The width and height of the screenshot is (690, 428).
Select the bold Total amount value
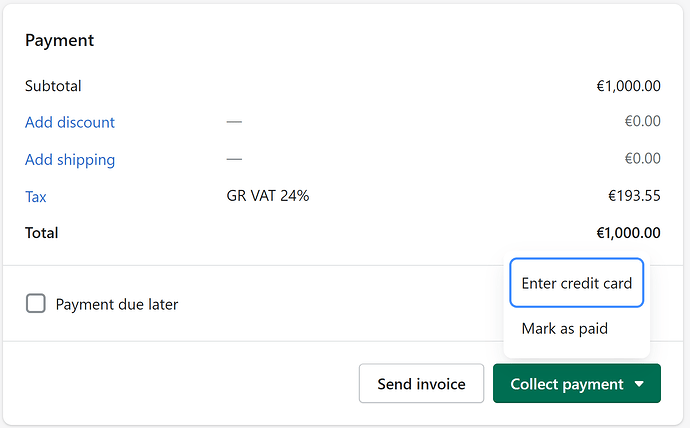pos(628,233)
